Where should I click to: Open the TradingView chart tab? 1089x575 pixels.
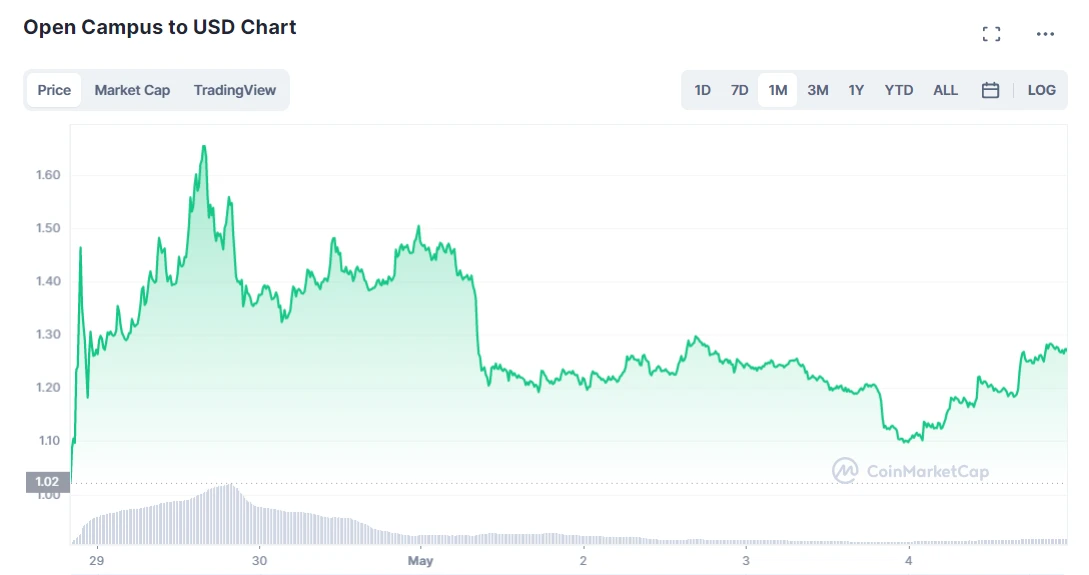[235, 90]
